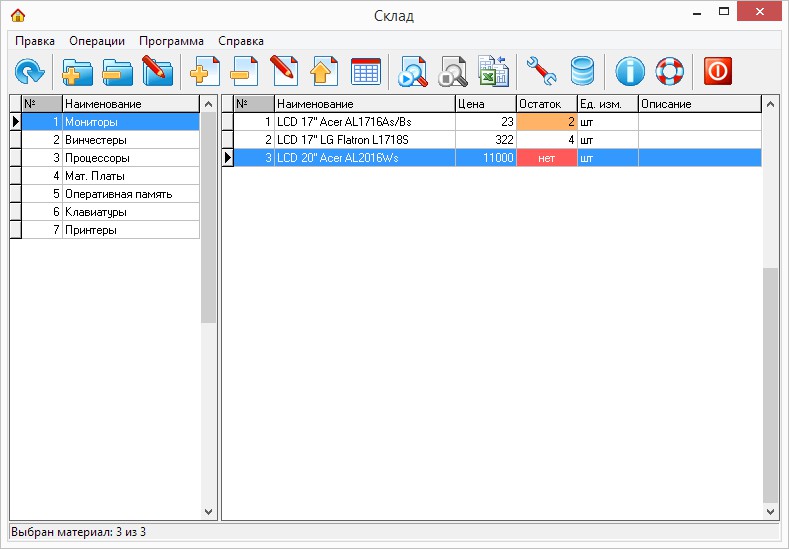789x549 pixels.
Task: Click the red stock cell 'нет'
Action: click(546, 158)
